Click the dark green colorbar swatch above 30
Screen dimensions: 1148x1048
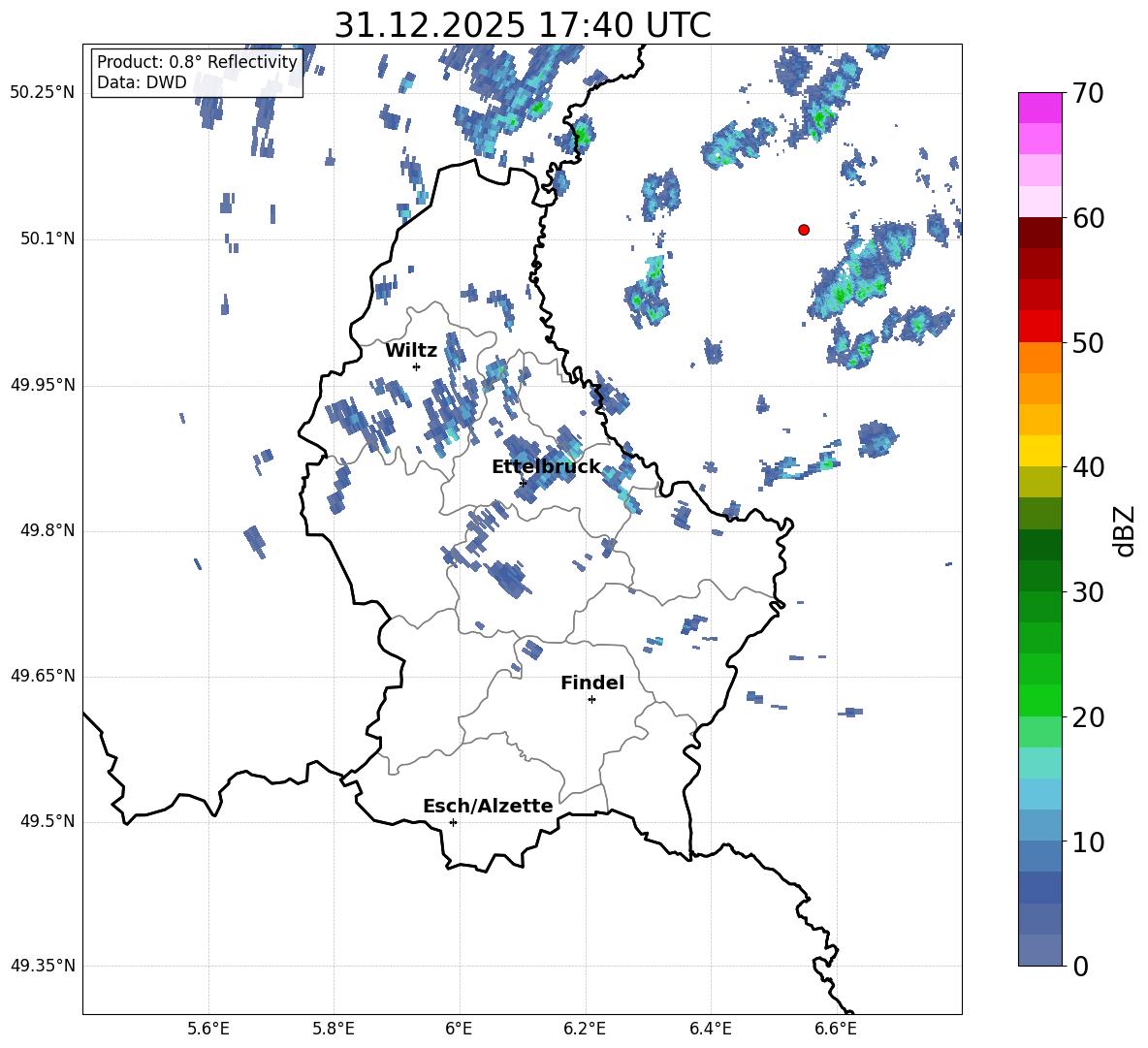pos(1040,577)
